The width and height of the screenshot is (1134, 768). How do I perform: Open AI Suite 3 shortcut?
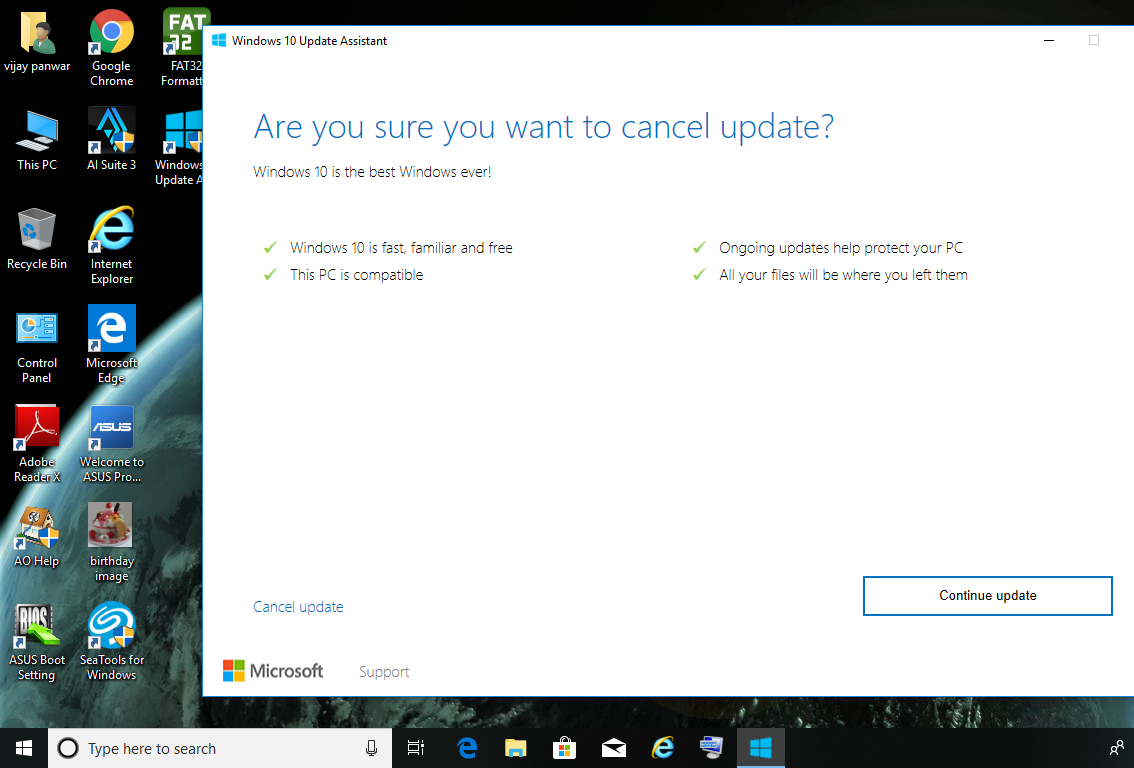[x=111, y=140]
